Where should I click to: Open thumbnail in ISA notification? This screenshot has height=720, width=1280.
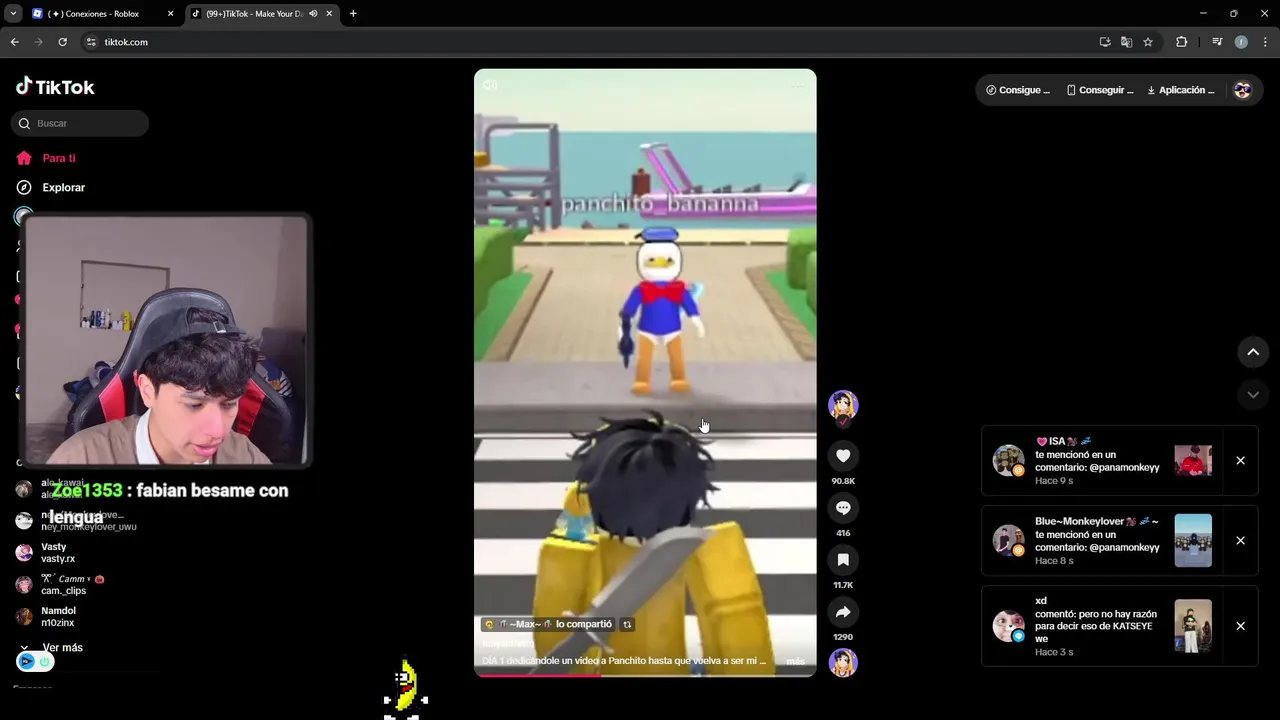coord(1193,460)
